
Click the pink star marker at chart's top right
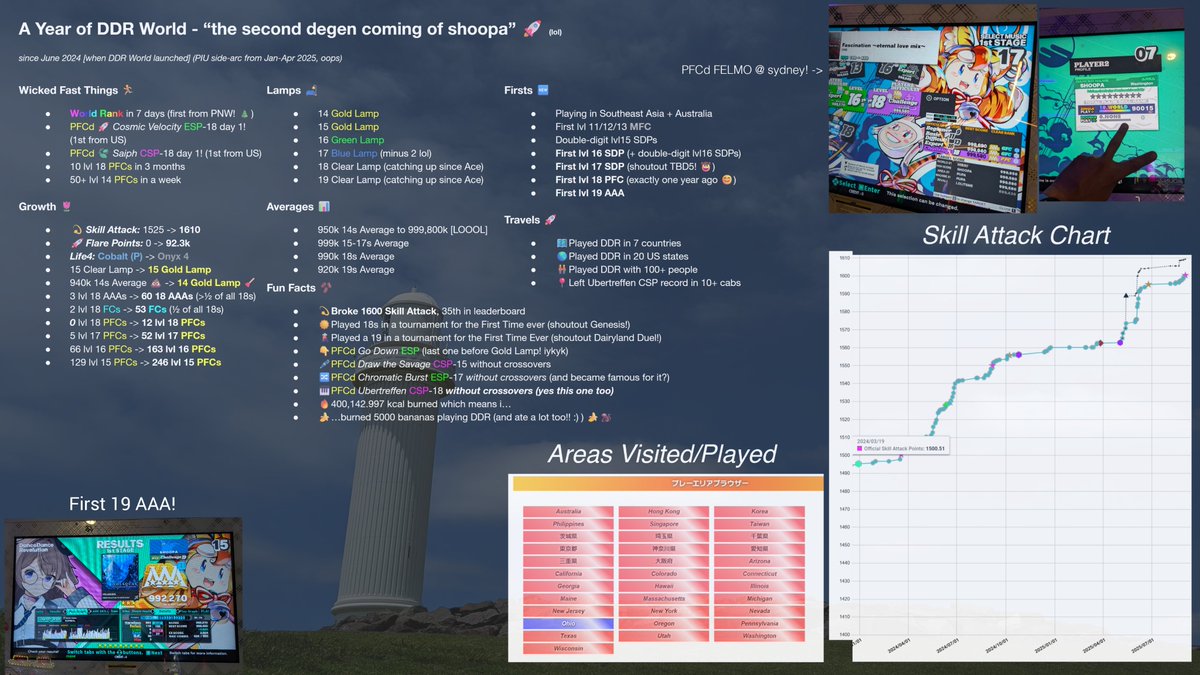click(x=1184, y=275)
